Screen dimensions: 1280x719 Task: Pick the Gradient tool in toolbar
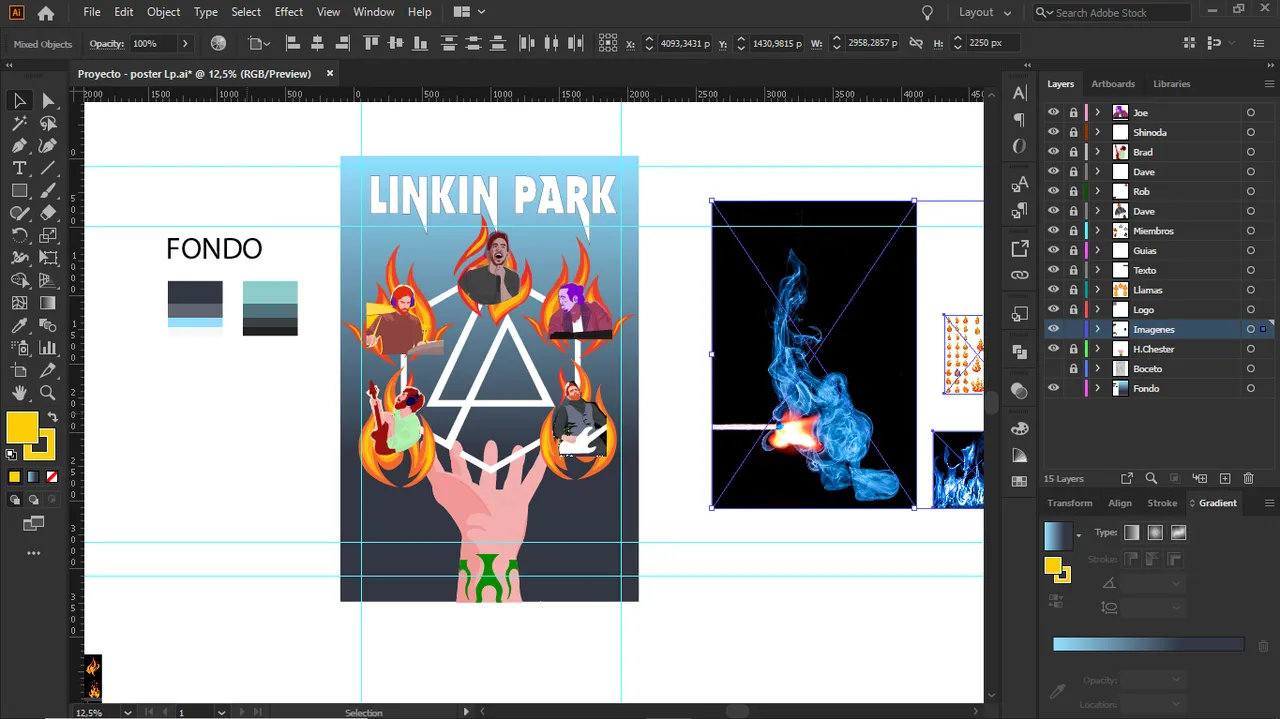coord(48,303)
